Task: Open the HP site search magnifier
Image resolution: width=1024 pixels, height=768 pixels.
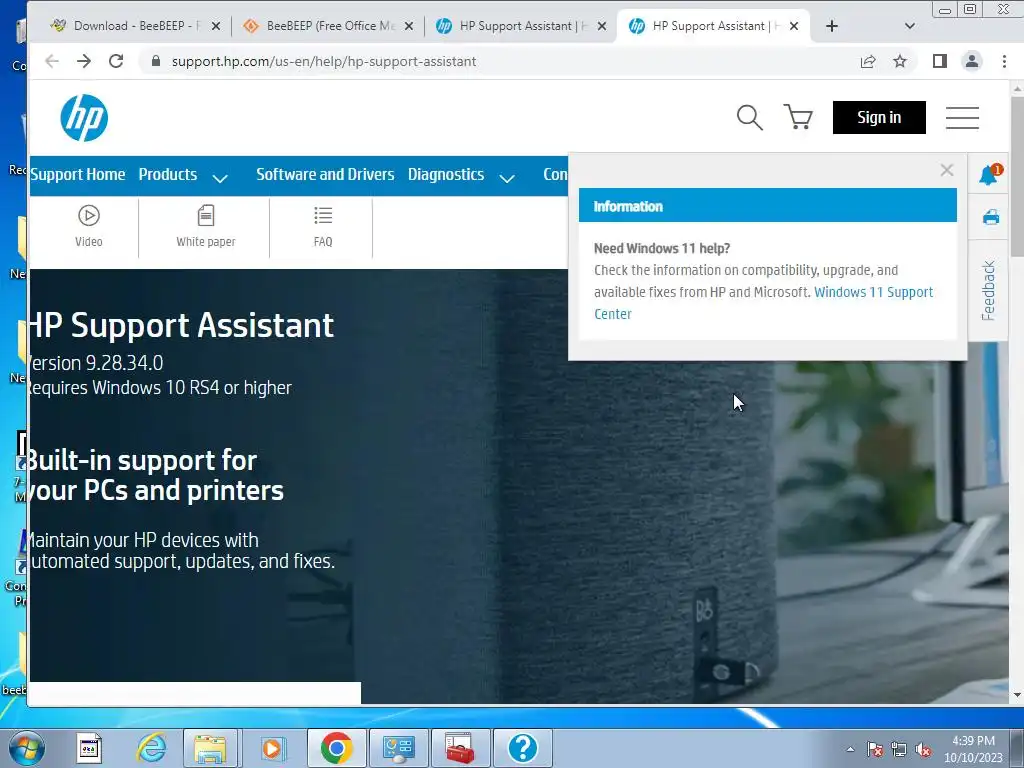Action: pyautogui.click(x=749, y=118)
